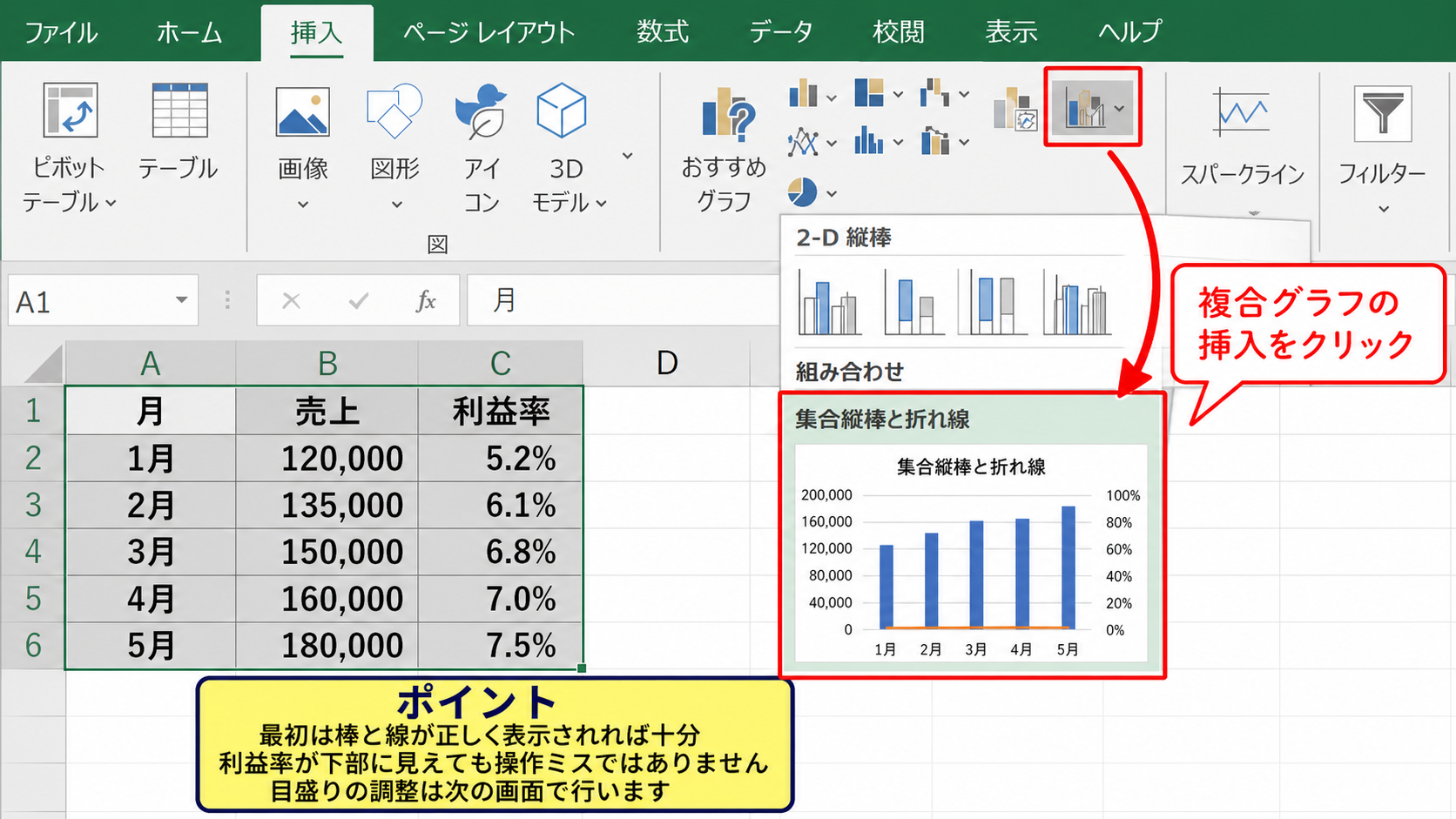Screen dimensions: 1456x819
Task: Expand the 3D モデル dropdown arrow
Action: [601, 204]
